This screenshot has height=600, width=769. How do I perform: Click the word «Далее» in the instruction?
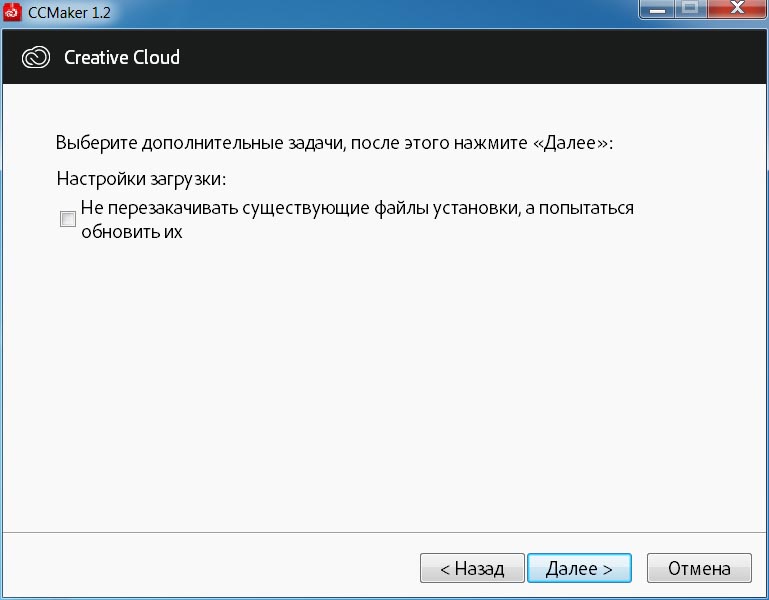[570, 143]
